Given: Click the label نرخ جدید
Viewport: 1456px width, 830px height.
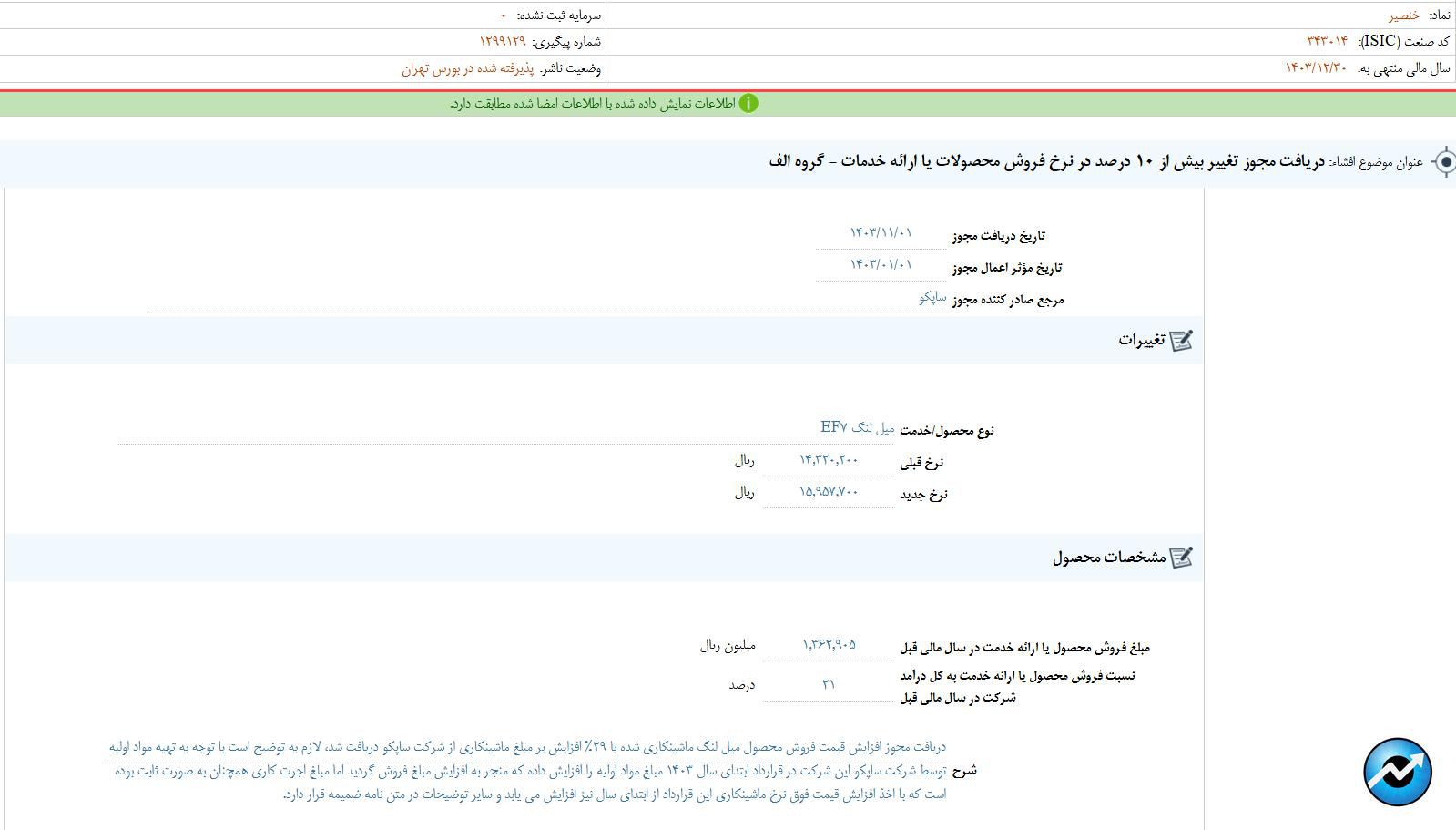Looking at the screenshot, I should tap(923, 495).
